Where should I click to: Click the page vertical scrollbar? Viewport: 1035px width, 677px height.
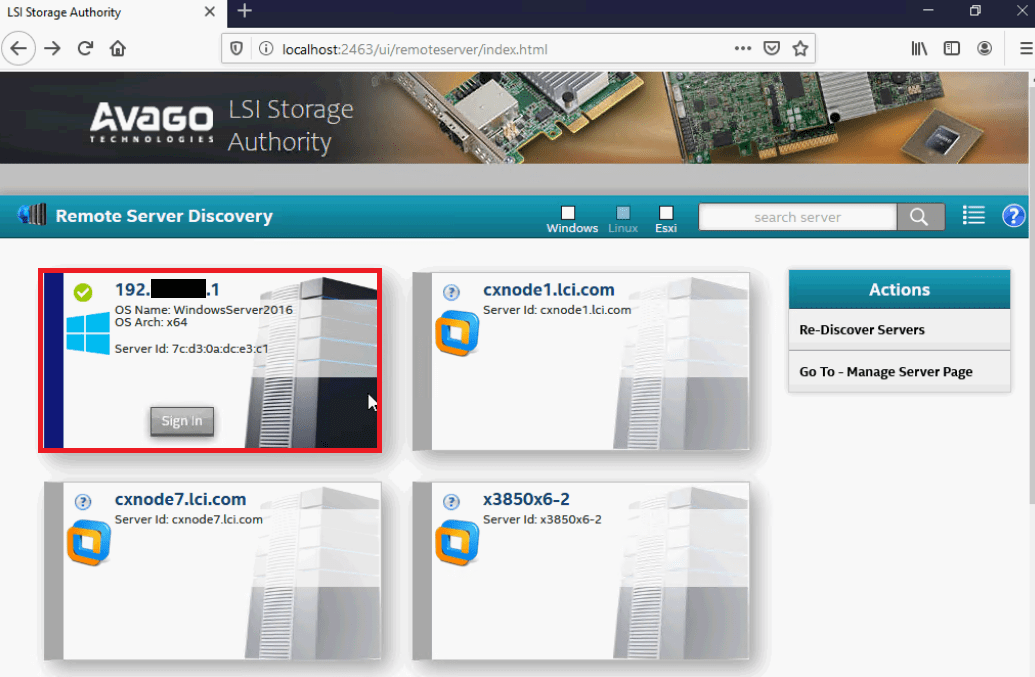(1031, 290)
